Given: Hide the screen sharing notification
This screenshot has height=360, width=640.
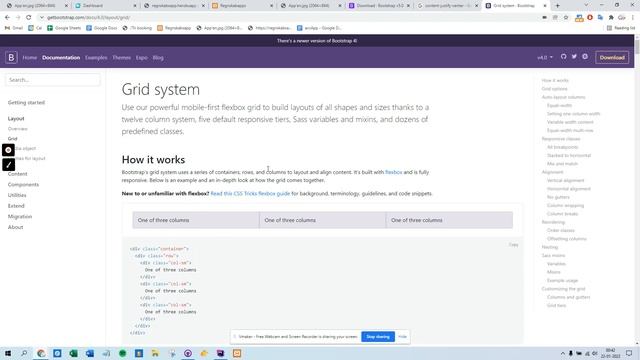Looking at the screenshot, I should 402,337.
